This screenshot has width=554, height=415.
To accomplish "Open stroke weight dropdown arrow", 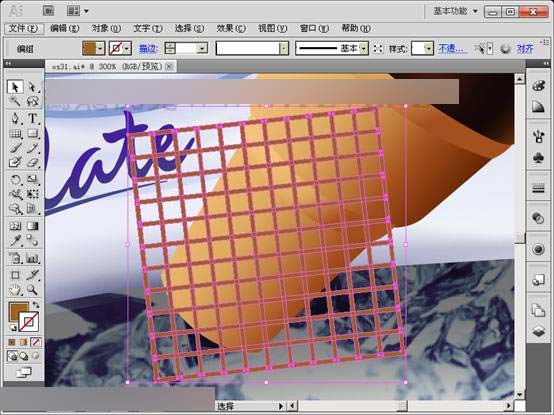I will [x=202, y=48].
